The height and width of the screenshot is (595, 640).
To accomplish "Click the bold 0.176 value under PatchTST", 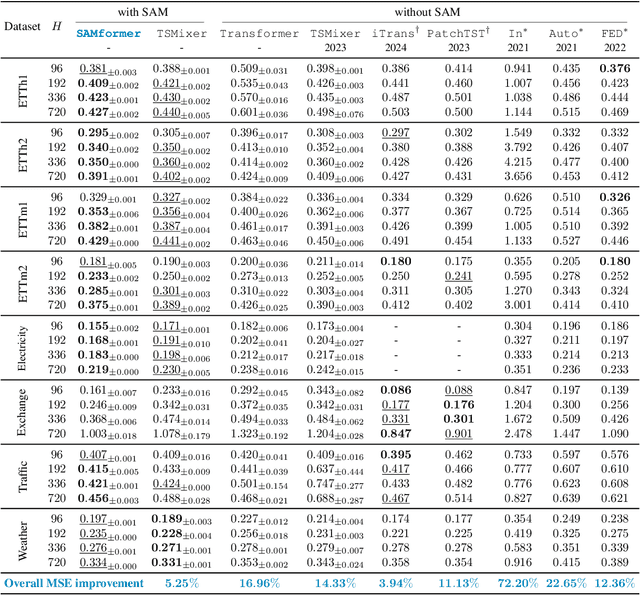I will point(459,405).
